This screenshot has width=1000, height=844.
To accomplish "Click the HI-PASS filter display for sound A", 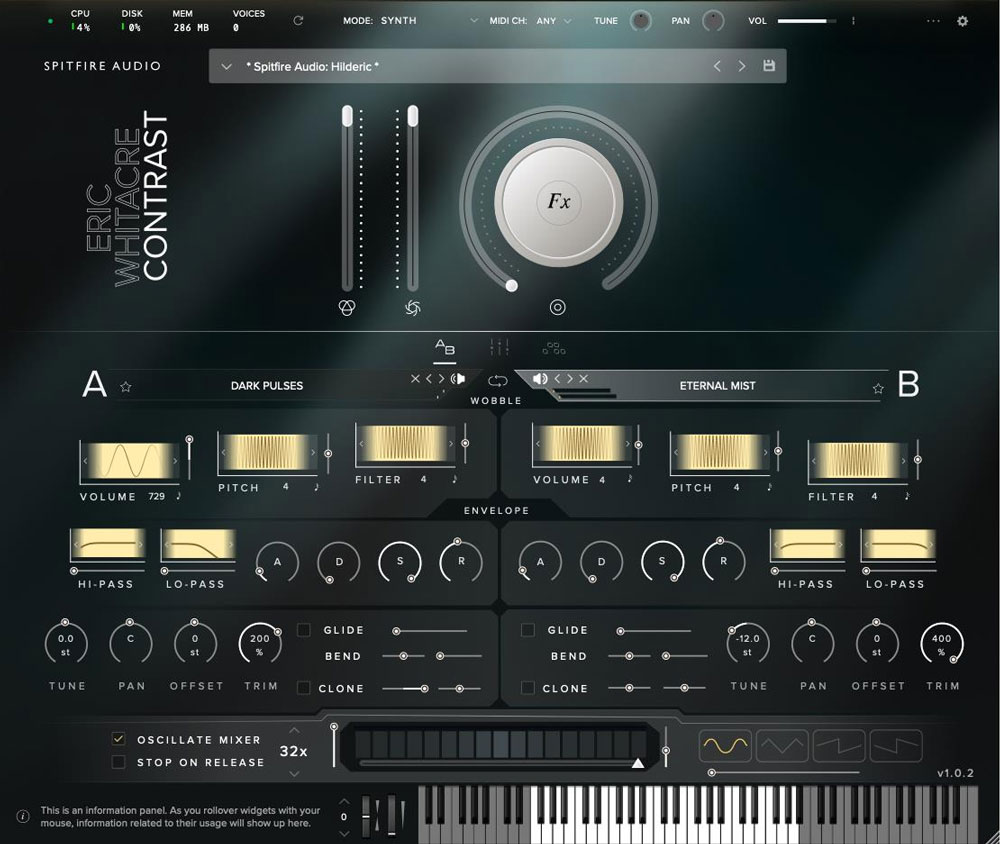I will (x=107, y=544).
